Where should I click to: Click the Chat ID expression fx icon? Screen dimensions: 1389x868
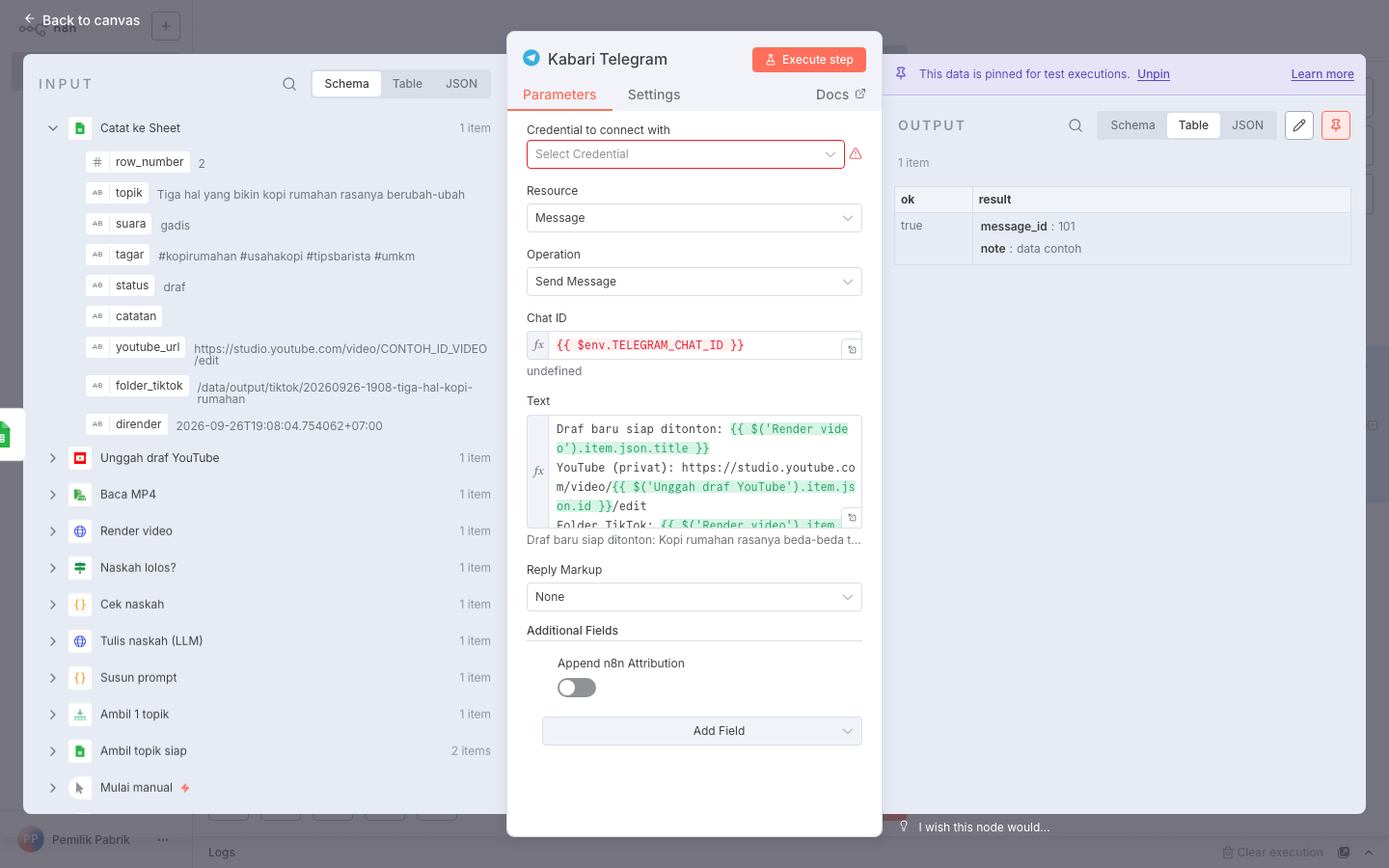click(538, 345)
